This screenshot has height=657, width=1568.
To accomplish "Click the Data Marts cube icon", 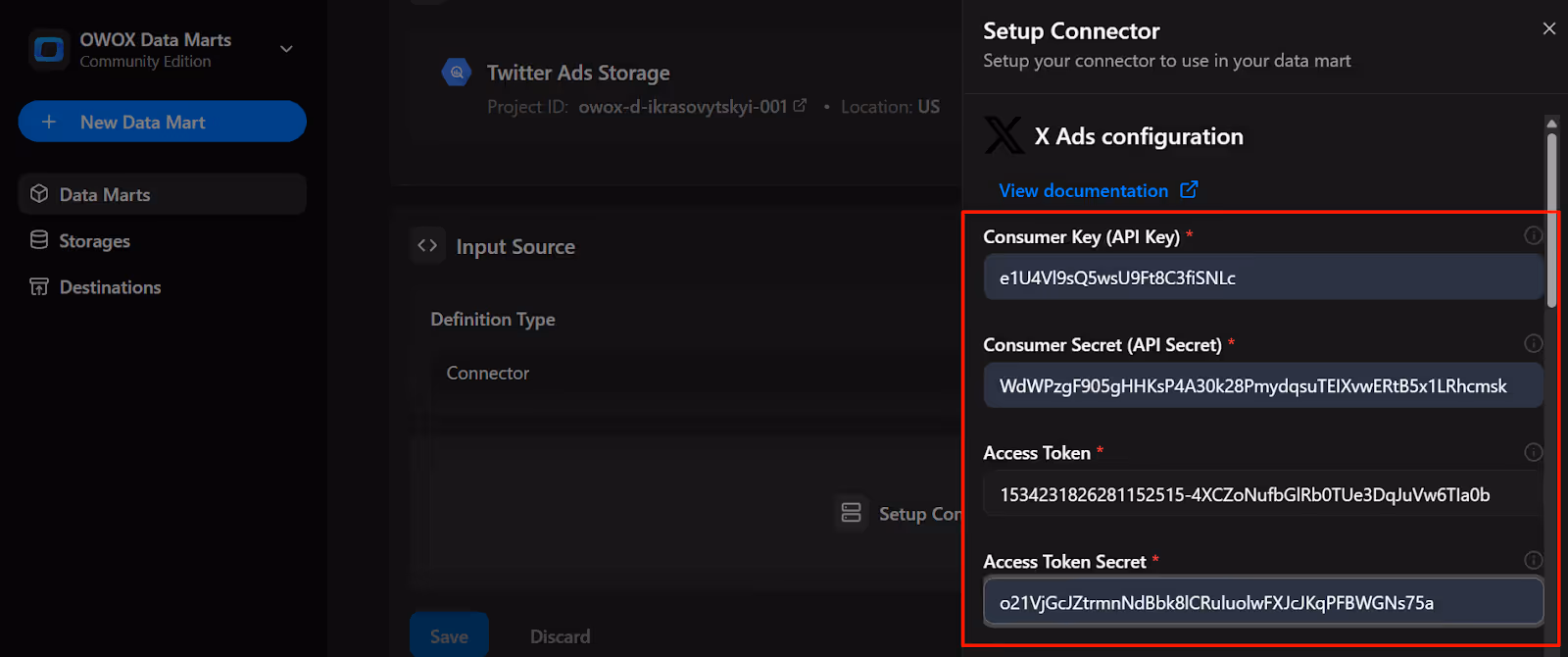I will click(x=39, y=193).
